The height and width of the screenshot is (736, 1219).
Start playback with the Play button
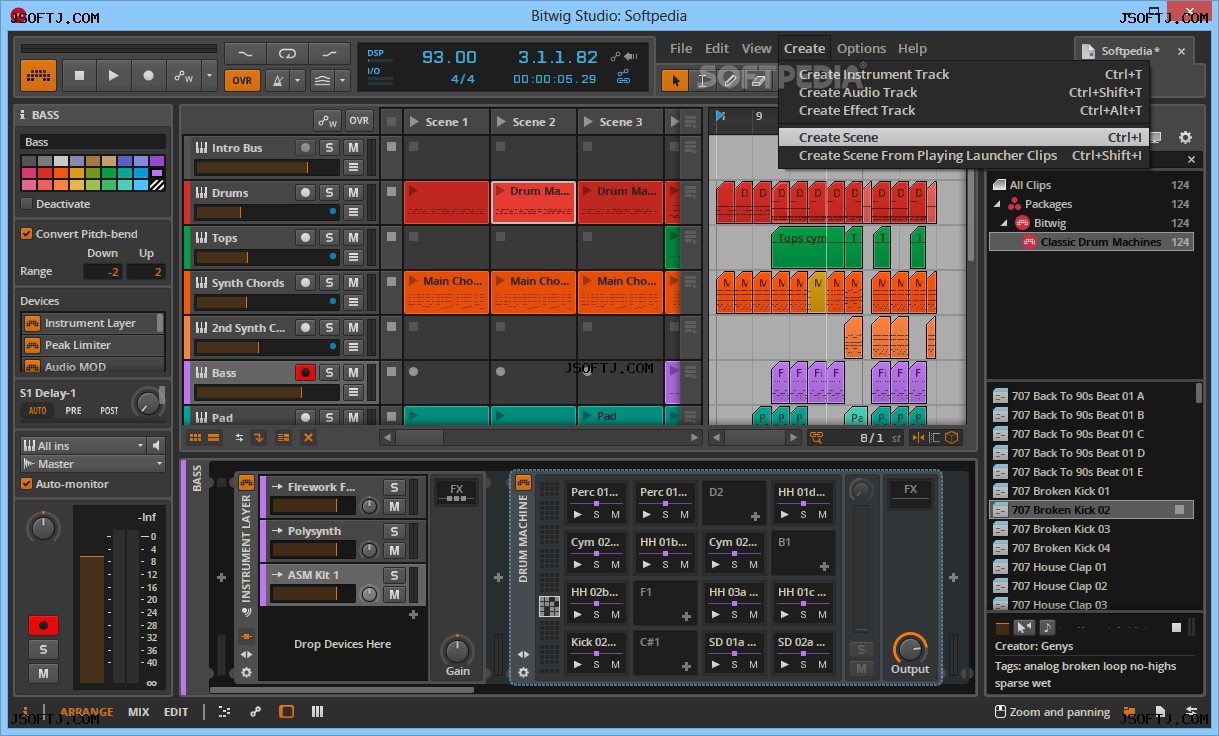tap(114, 75)
